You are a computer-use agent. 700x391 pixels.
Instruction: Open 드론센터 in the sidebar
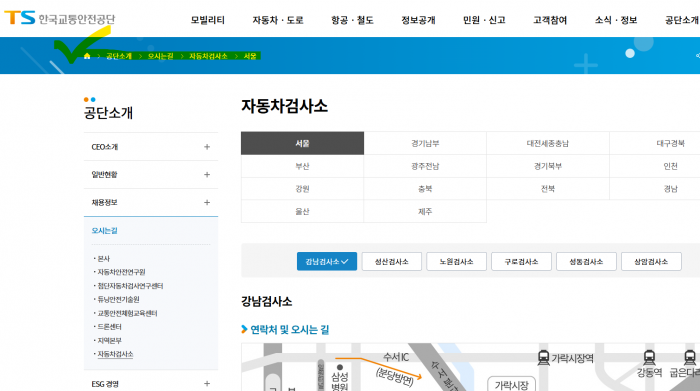pyautogui.click(x=109, y=327)
